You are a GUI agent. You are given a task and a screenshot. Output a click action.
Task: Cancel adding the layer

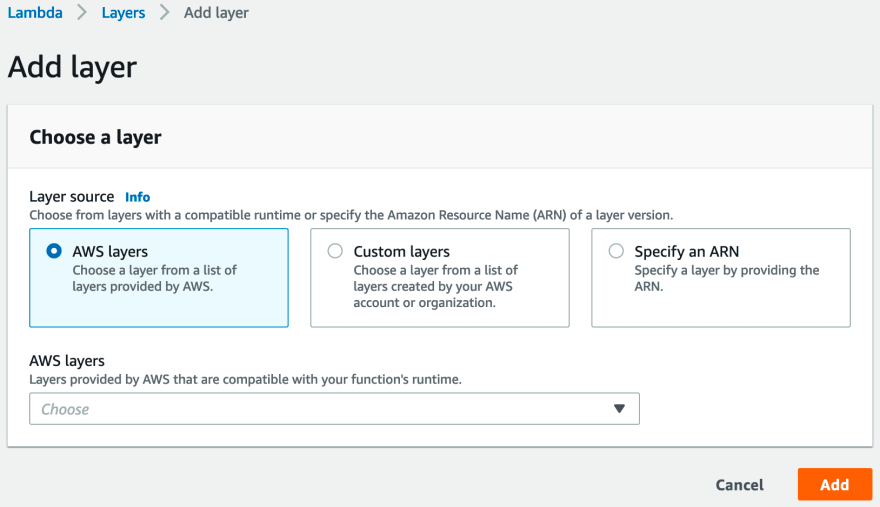click(x=739, y=485)
